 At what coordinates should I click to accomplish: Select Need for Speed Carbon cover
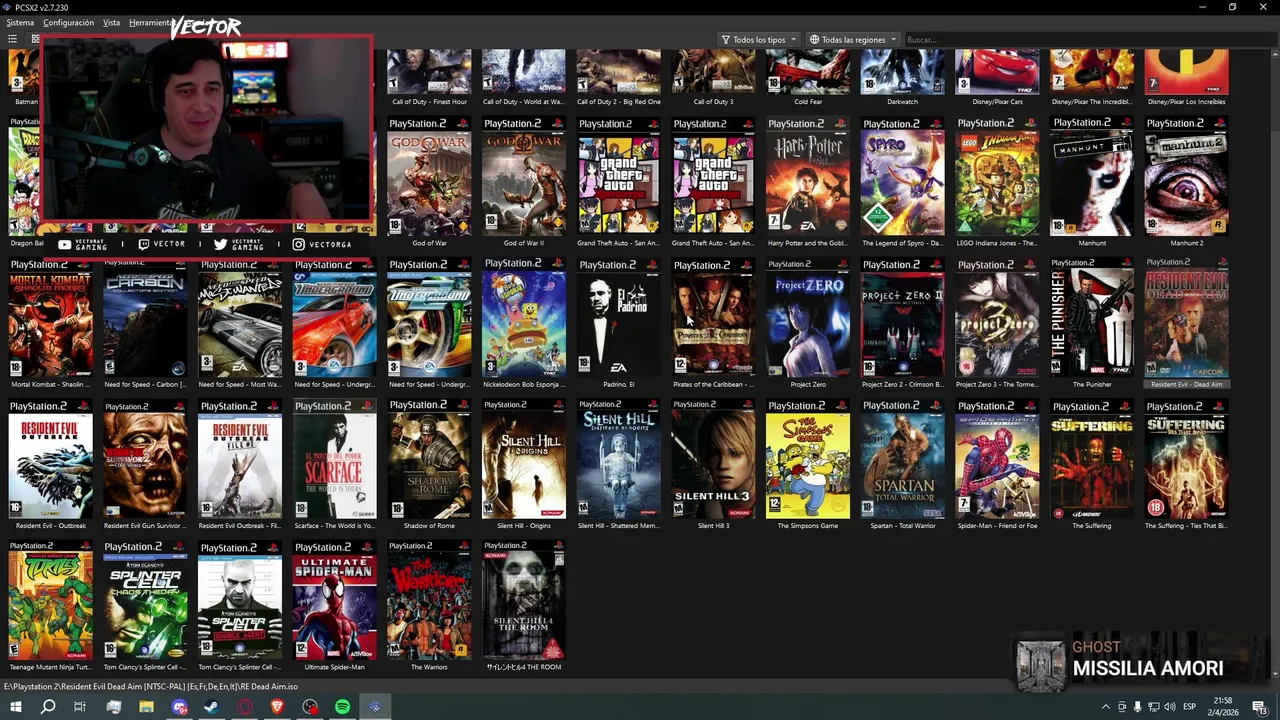point(145,318)
